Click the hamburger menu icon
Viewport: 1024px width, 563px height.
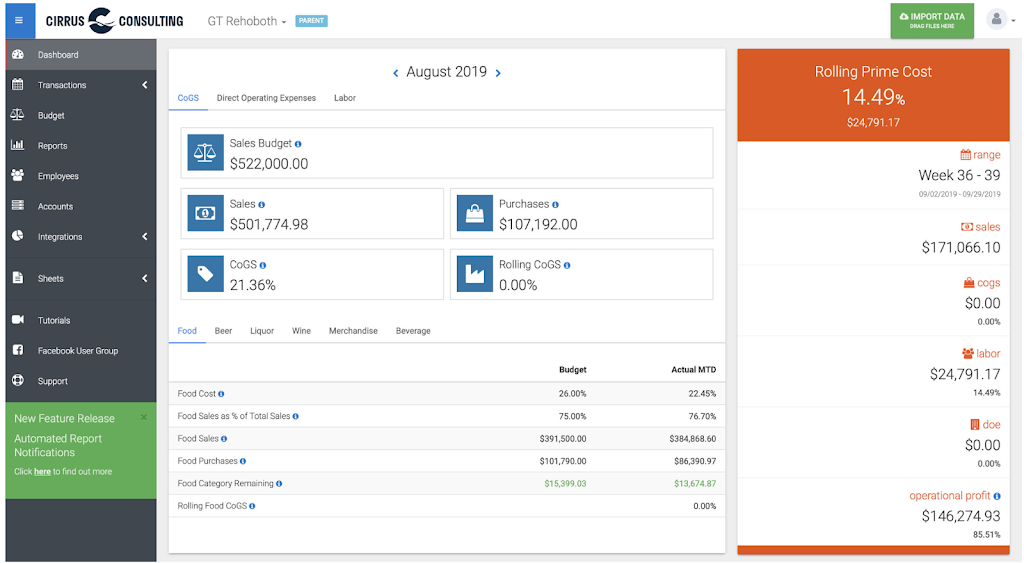point(19,20)
